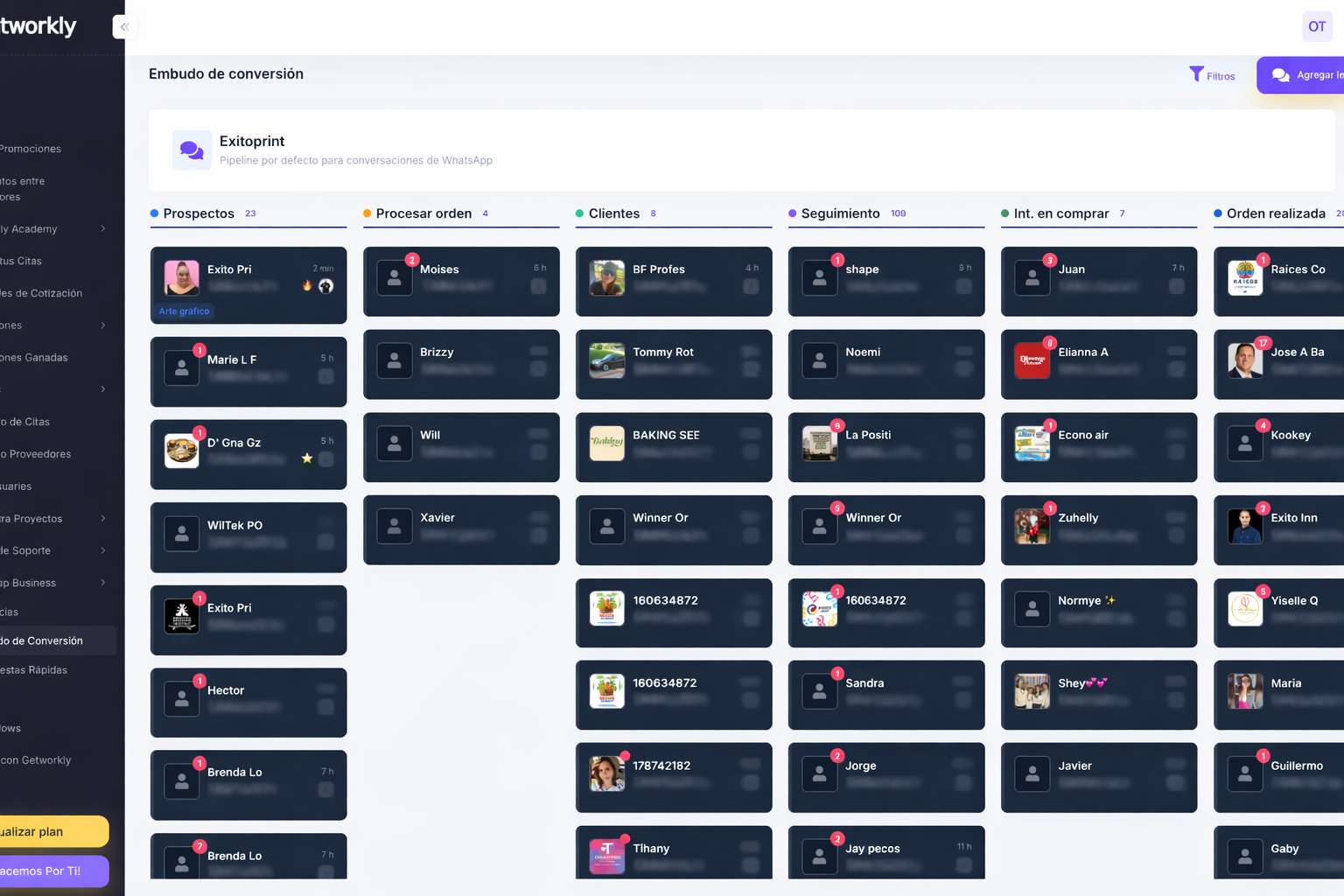Click Moises's placeholder avatar icon

coord(395,278)
